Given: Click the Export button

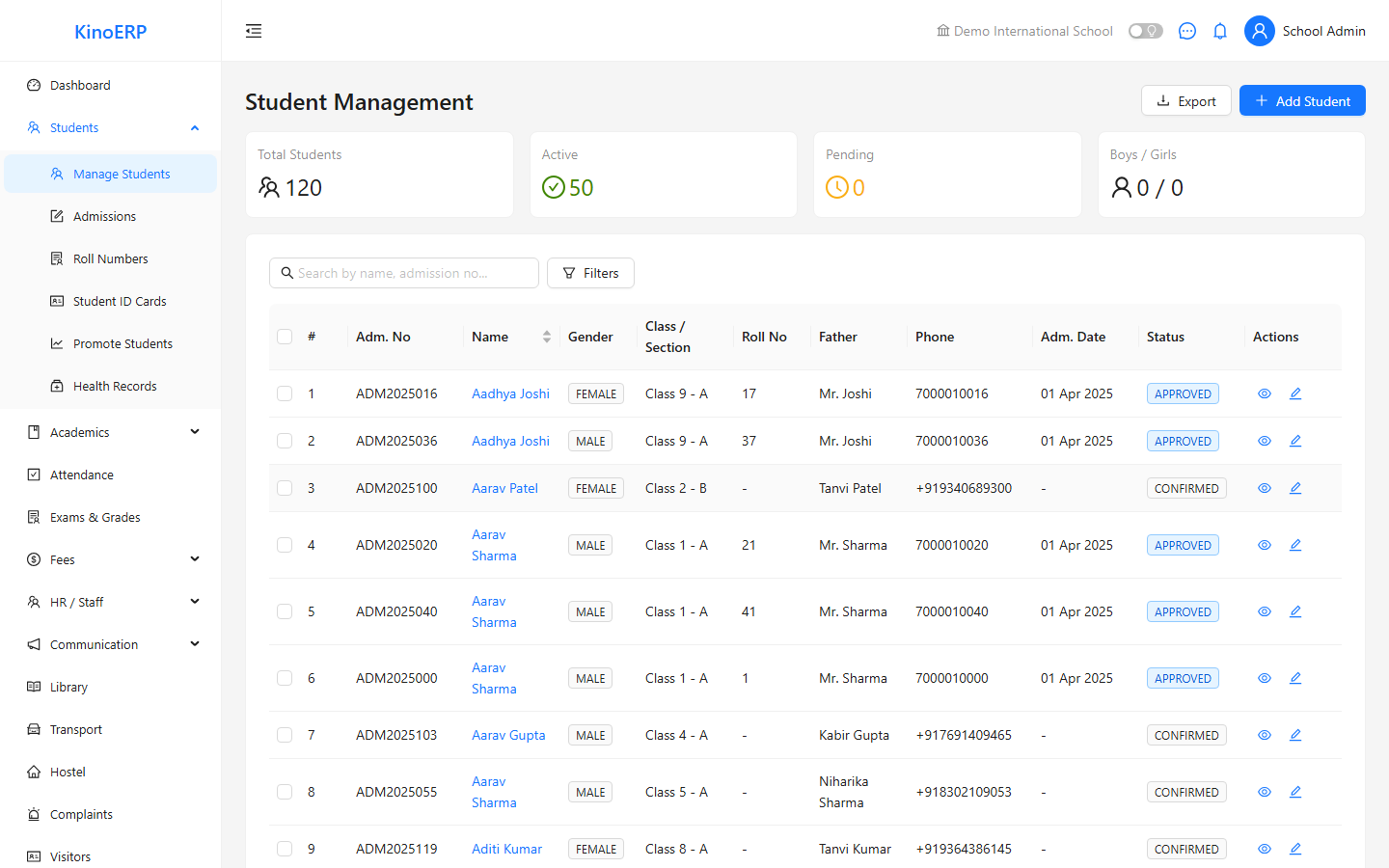Looking at the screenshot, I should click(x=1185, y=100).
